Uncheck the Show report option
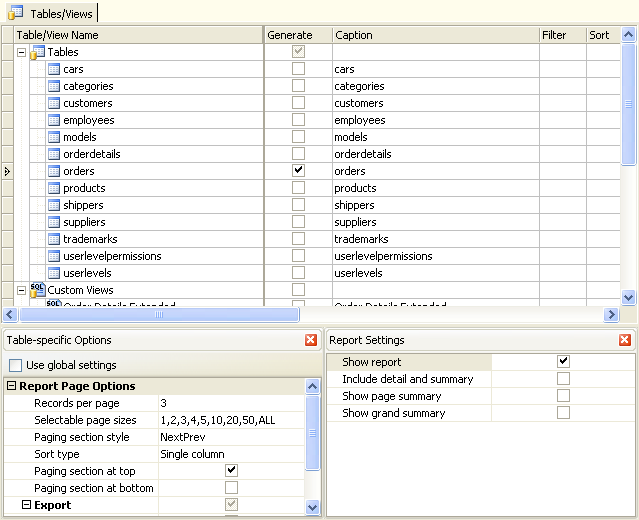The image size is (639, 520). (x=563, y=361)
